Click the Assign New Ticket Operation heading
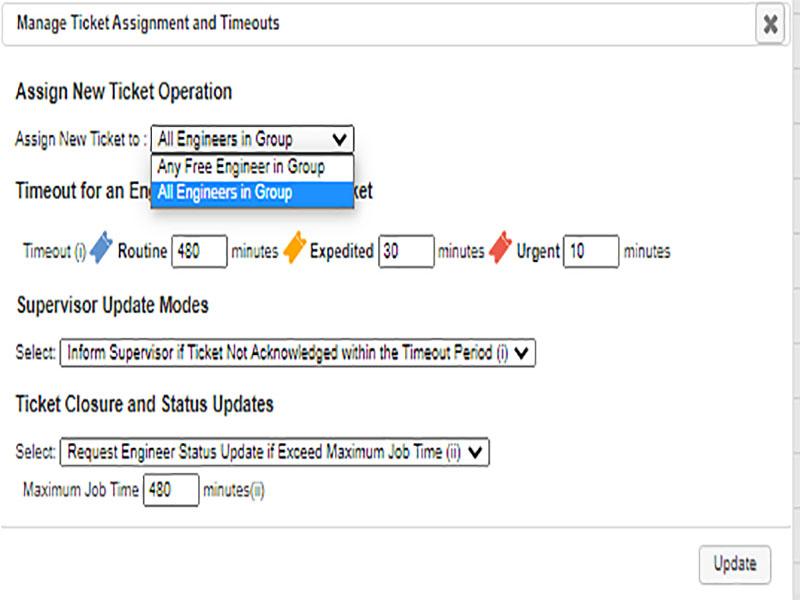The height and width of the screenshot is (600, 800). pyautogui.click(x=124, y=92)
